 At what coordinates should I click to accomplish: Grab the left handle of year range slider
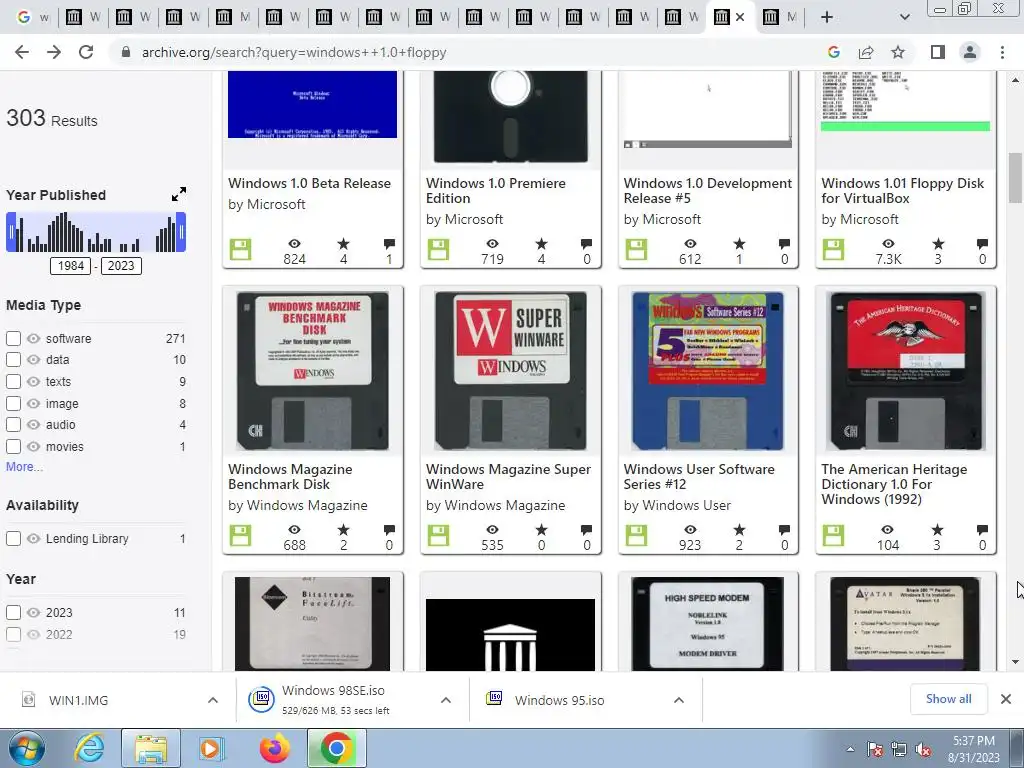click(11, 232)
